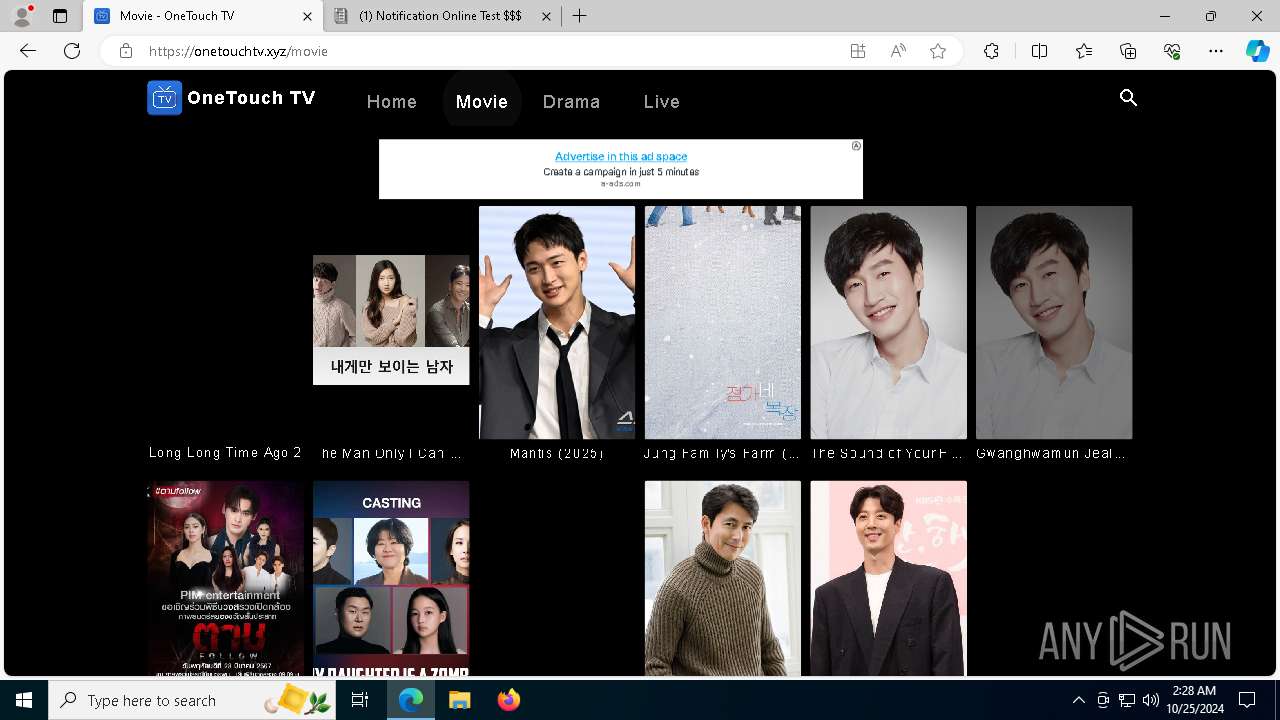Open the Windows notification center

point(1247,700)
